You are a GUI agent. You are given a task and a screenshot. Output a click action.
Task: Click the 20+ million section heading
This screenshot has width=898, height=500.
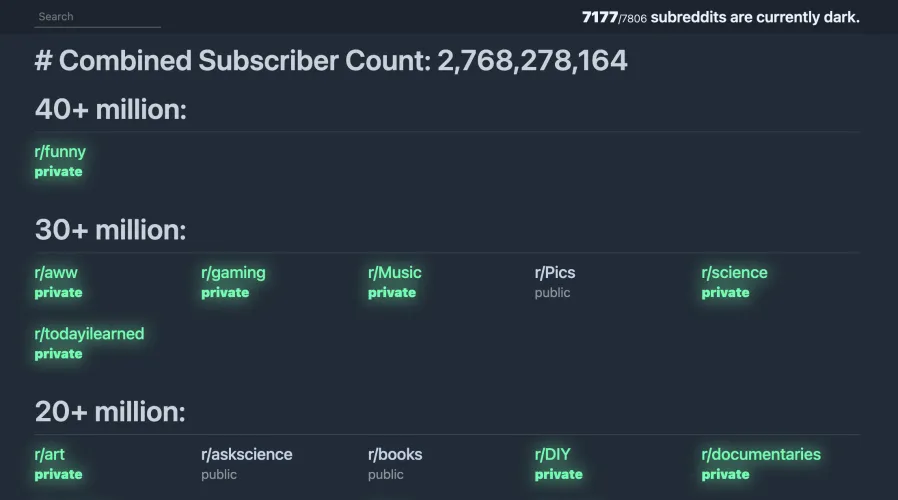tap(111, 411)
